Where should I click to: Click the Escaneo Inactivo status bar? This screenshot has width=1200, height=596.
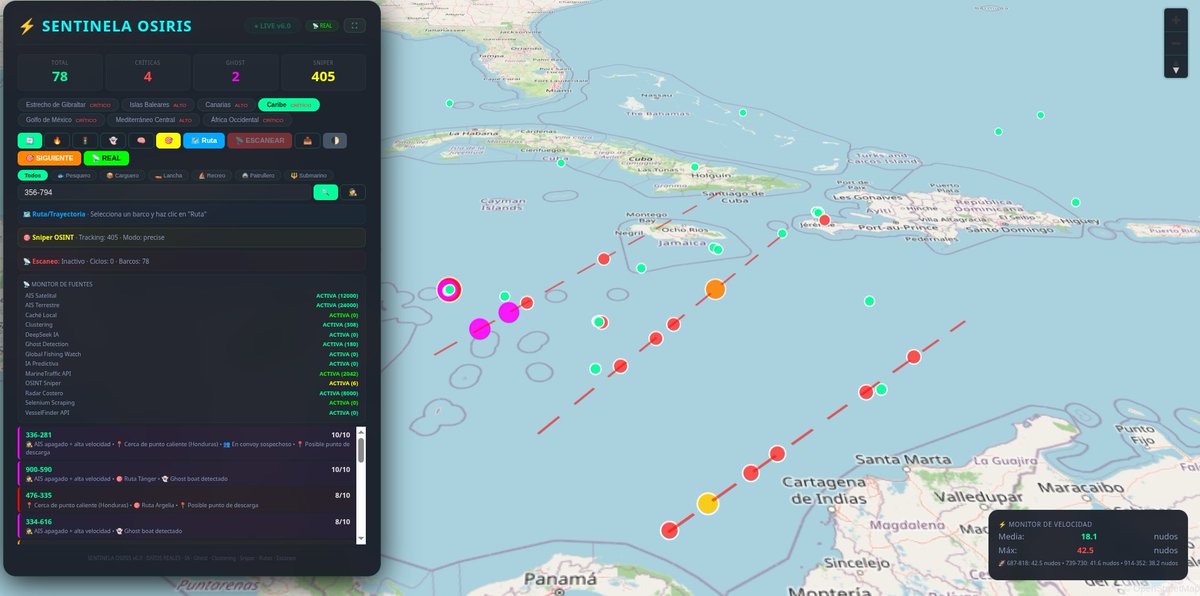192,261
